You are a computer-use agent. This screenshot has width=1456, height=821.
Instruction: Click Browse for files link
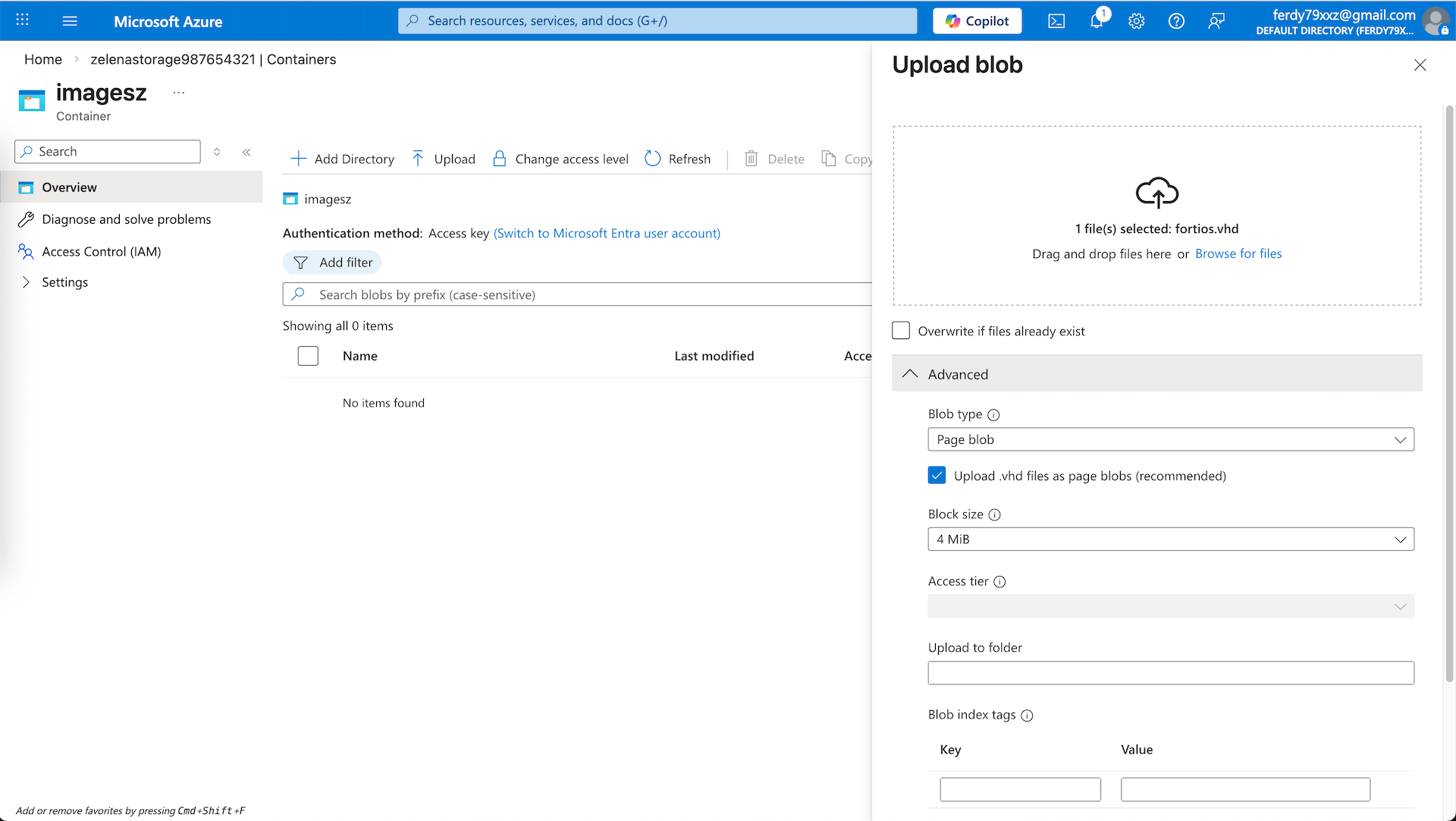[x=1238, y=253]
